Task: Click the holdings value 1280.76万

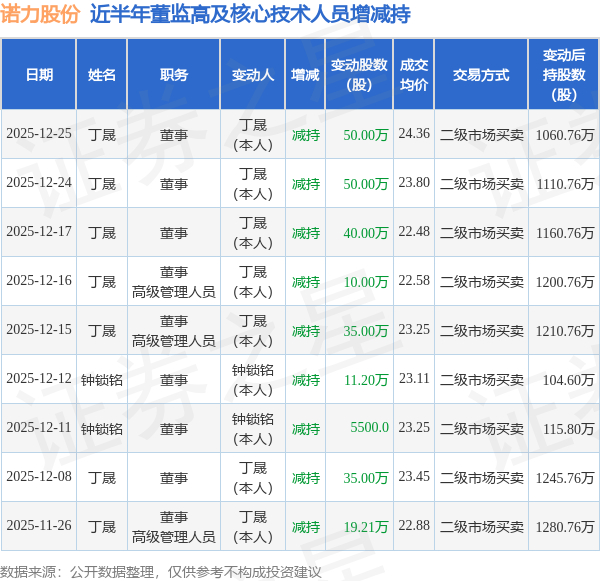Action: [x=565, y=527]
